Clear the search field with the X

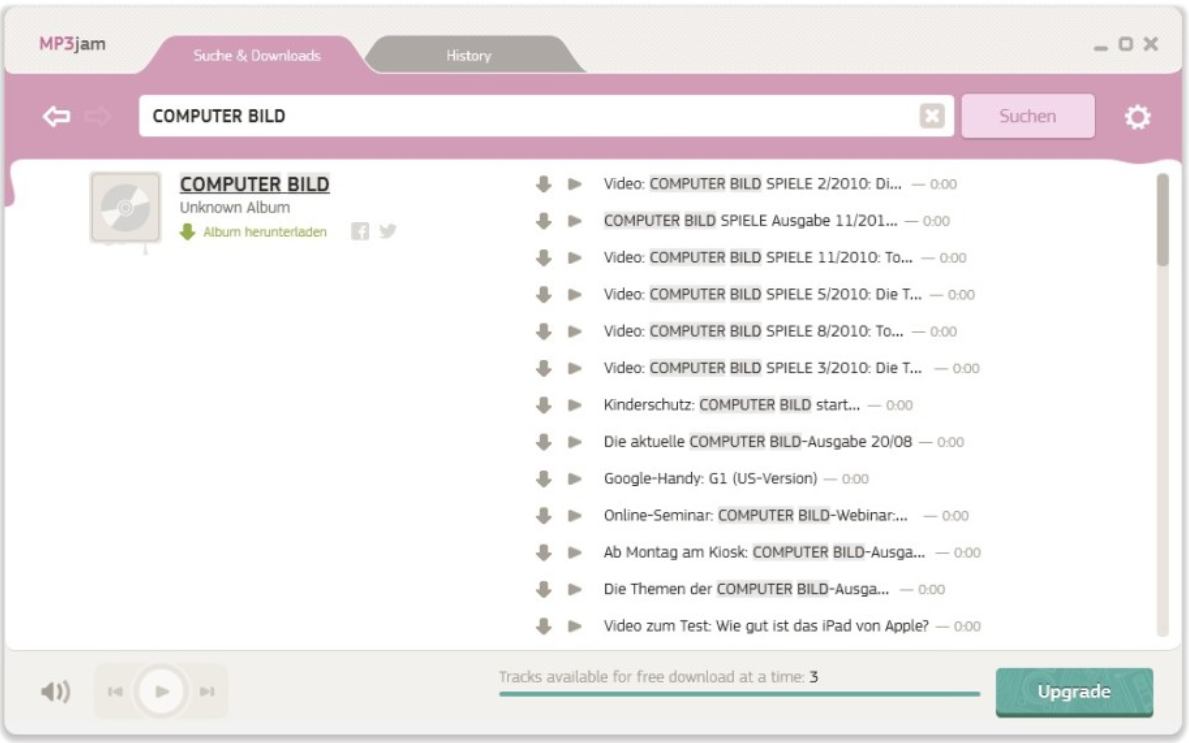(931, 115)
